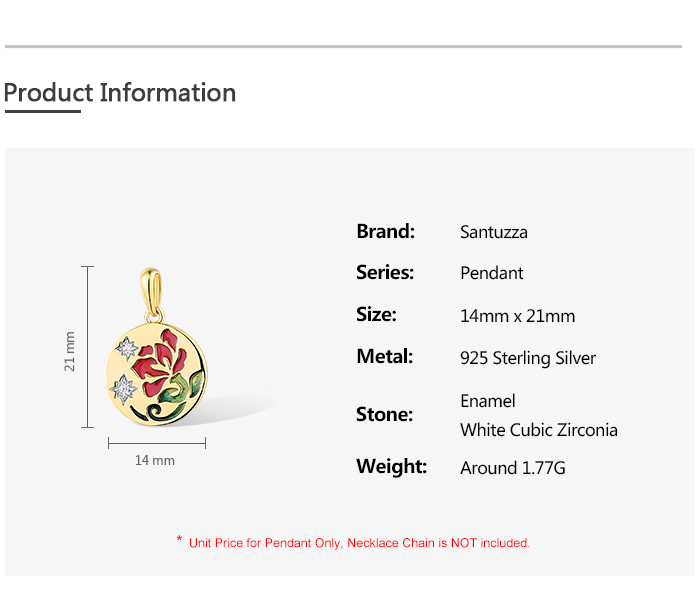Select the Brand label
700x615 pixels.
[x=385, y=231]
